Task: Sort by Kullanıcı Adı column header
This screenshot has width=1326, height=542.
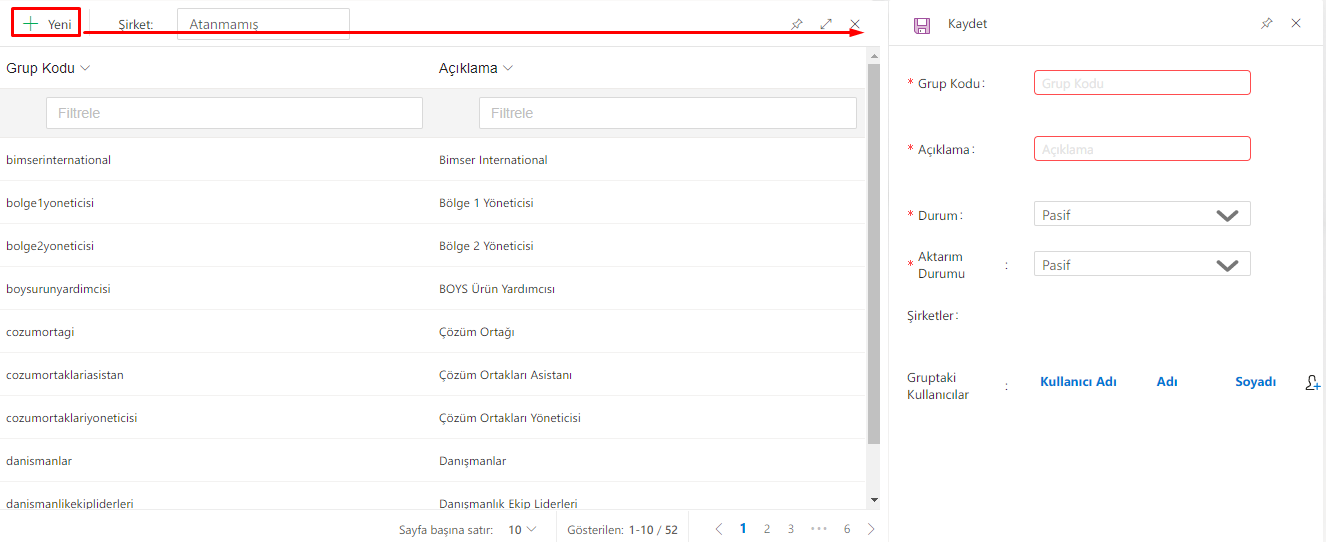Action: pyautogui.click(x=1078, y=382)
